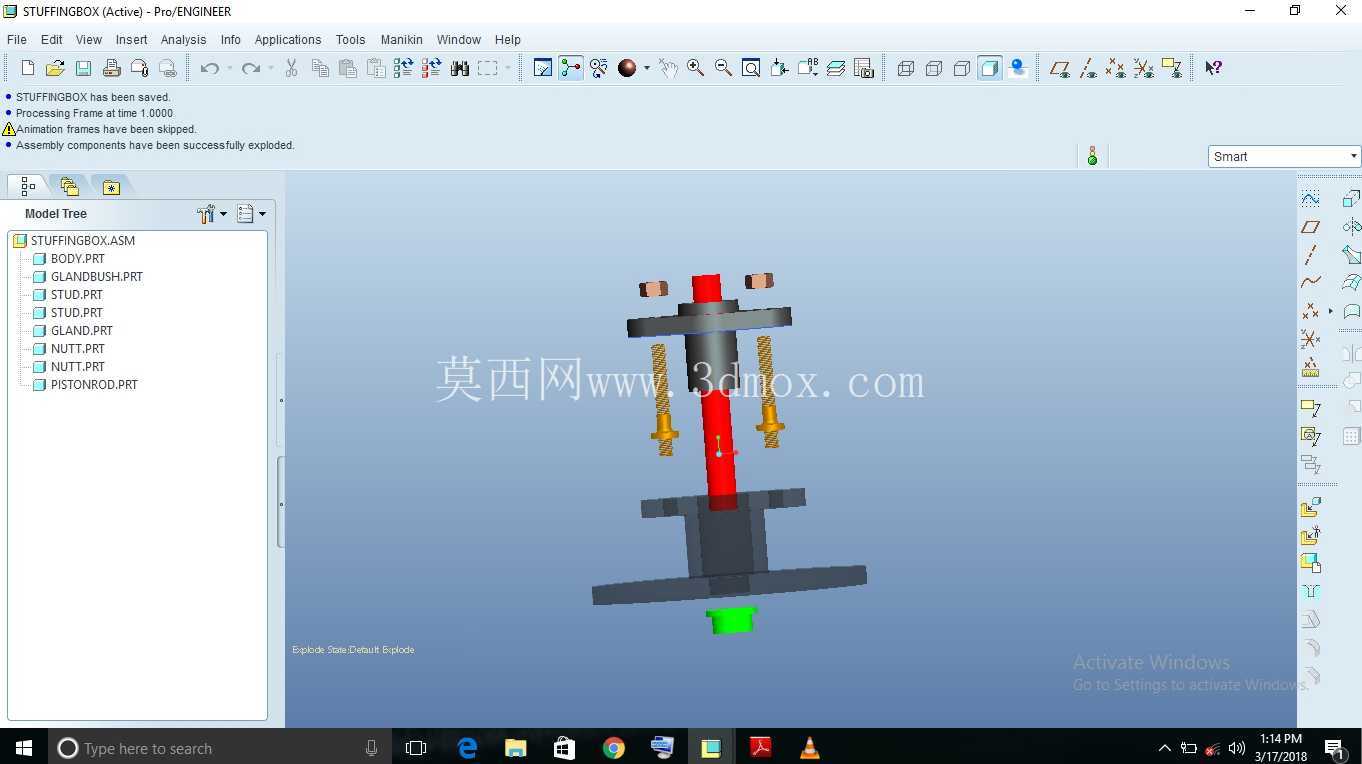This screenshot has width=1362, height=764.
Task: Select GLAND.PRT in Model Tree
Action: [x=81, y=331]
